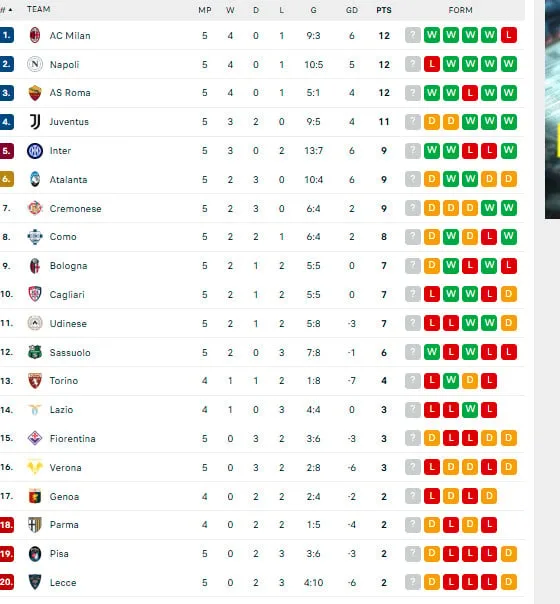The height and width of the screenshot is (604, 560).
Task: Sort standings by PTS column header
Action: pos(384,10)
